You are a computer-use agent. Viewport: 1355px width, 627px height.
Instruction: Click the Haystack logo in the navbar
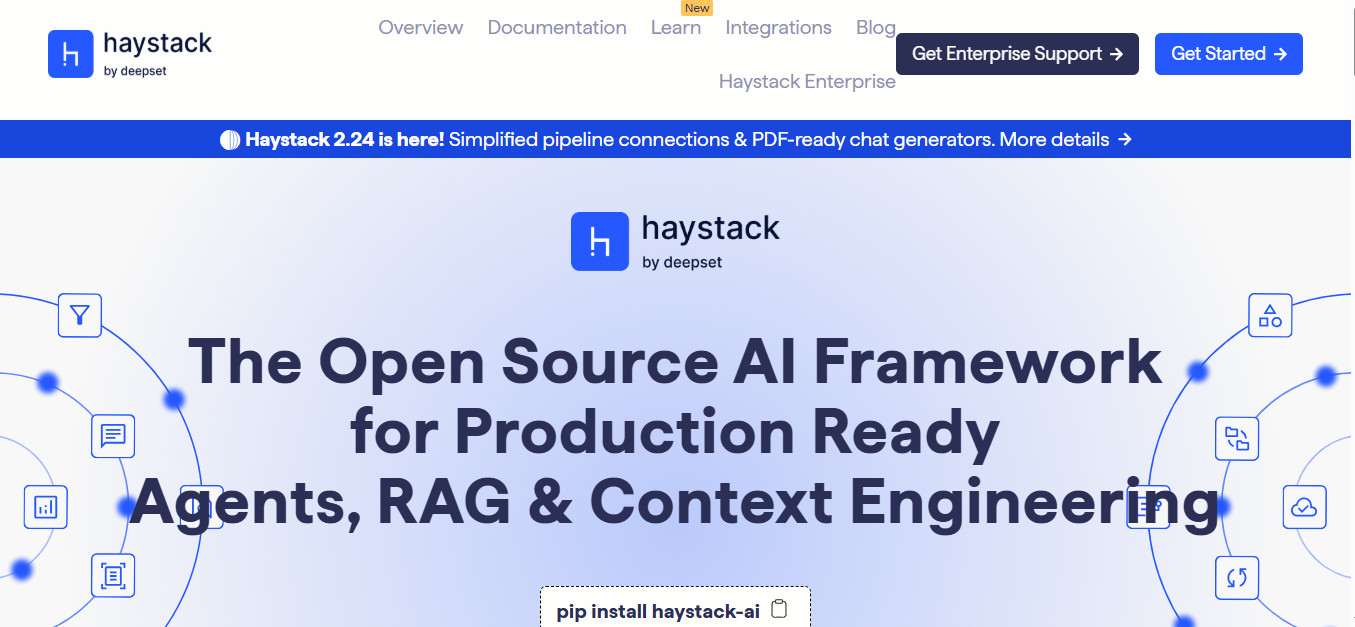(x=129, y=52)
